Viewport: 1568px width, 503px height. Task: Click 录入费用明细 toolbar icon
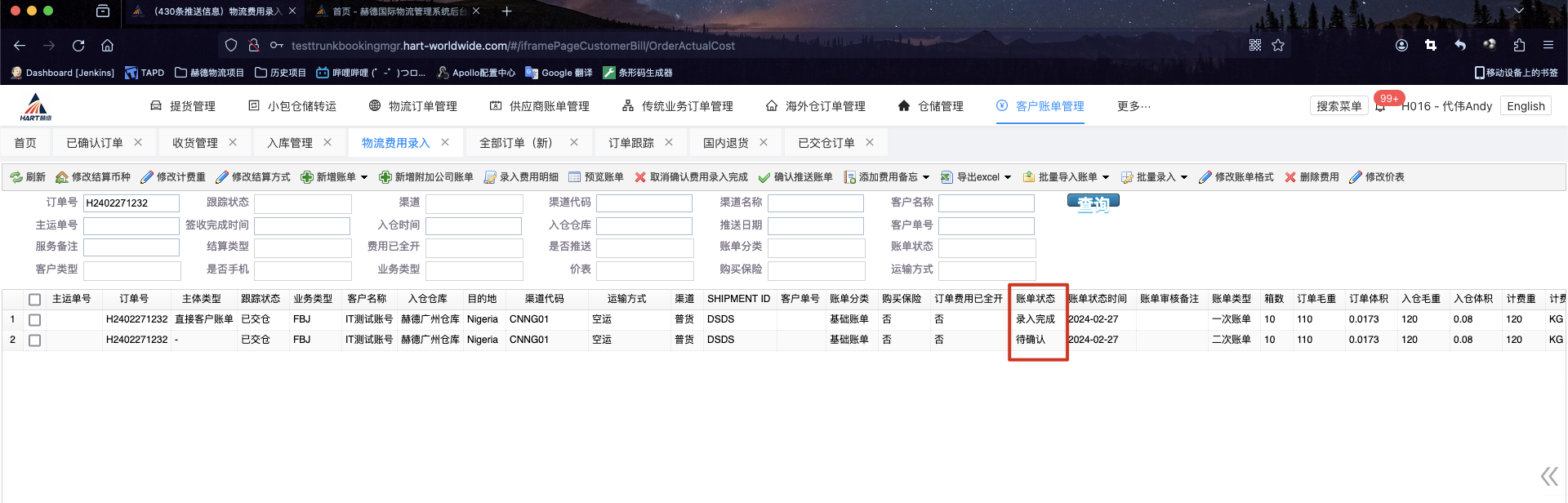[x=490, y=177]
